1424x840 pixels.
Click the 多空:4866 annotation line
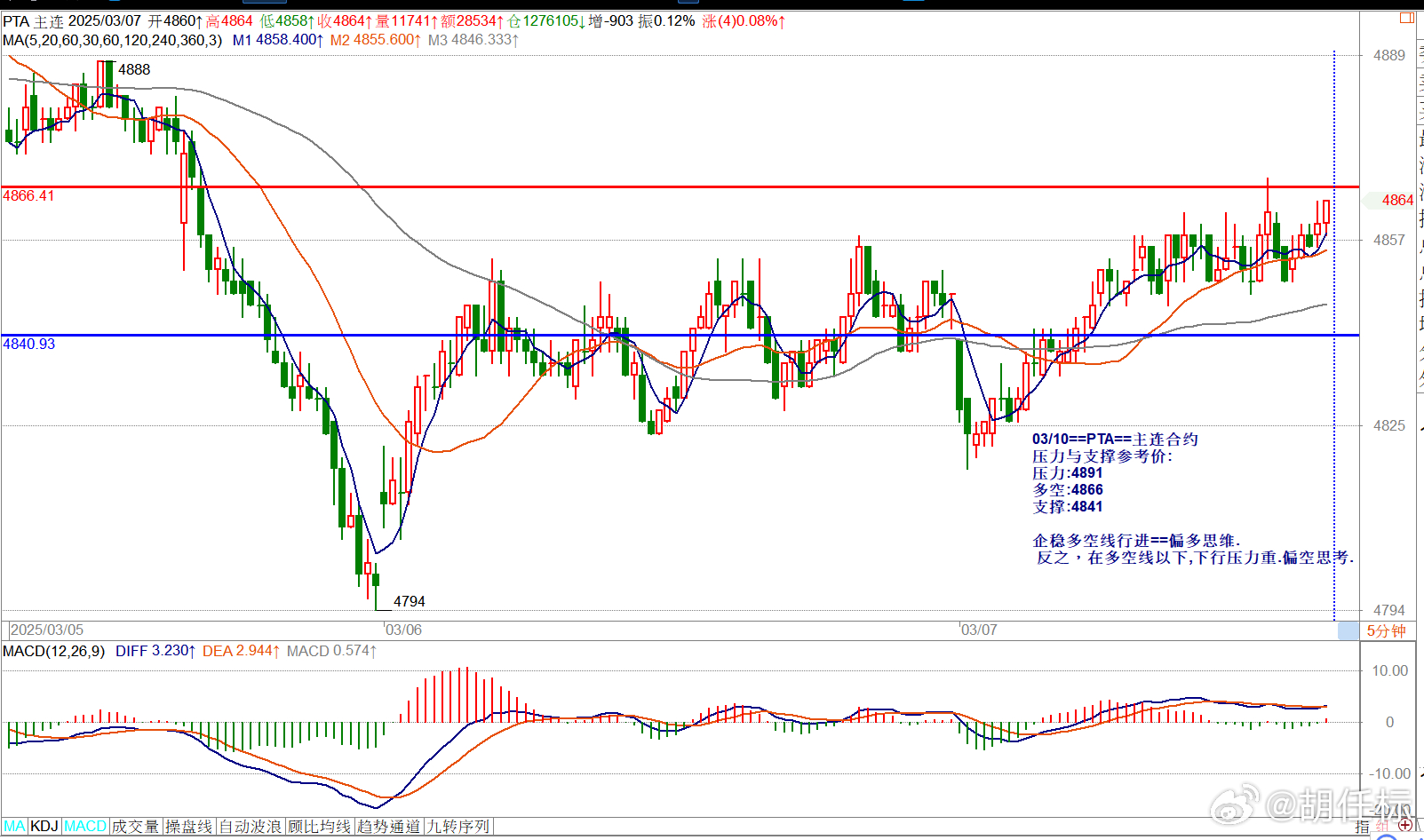[1067, 490]
